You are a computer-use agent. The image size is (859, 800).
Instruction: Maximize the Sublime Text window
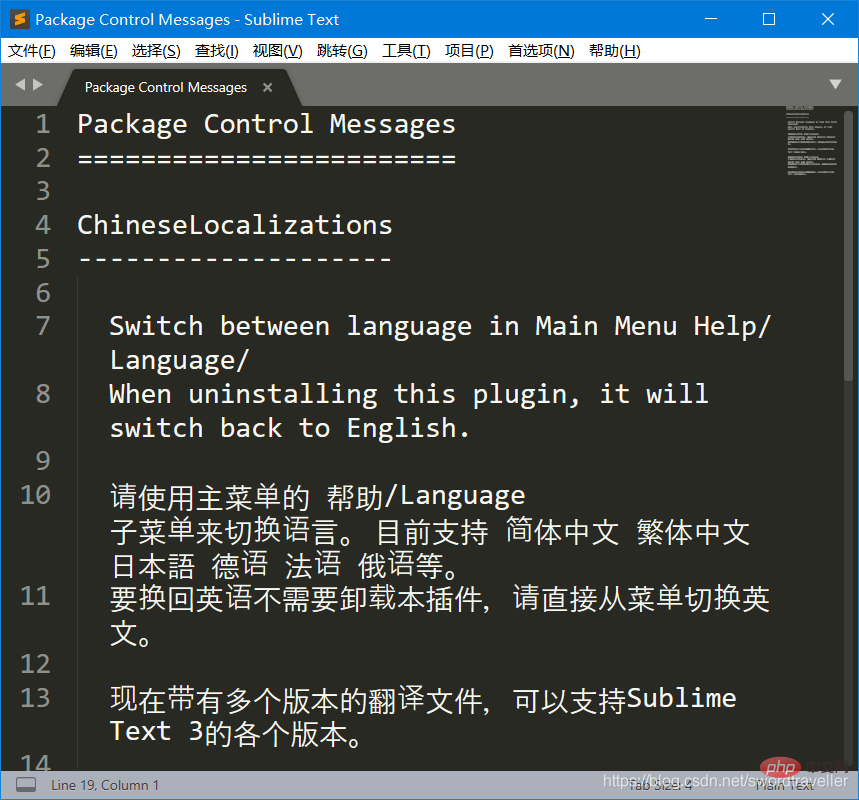pyautogui.click(x=769, y=19)
